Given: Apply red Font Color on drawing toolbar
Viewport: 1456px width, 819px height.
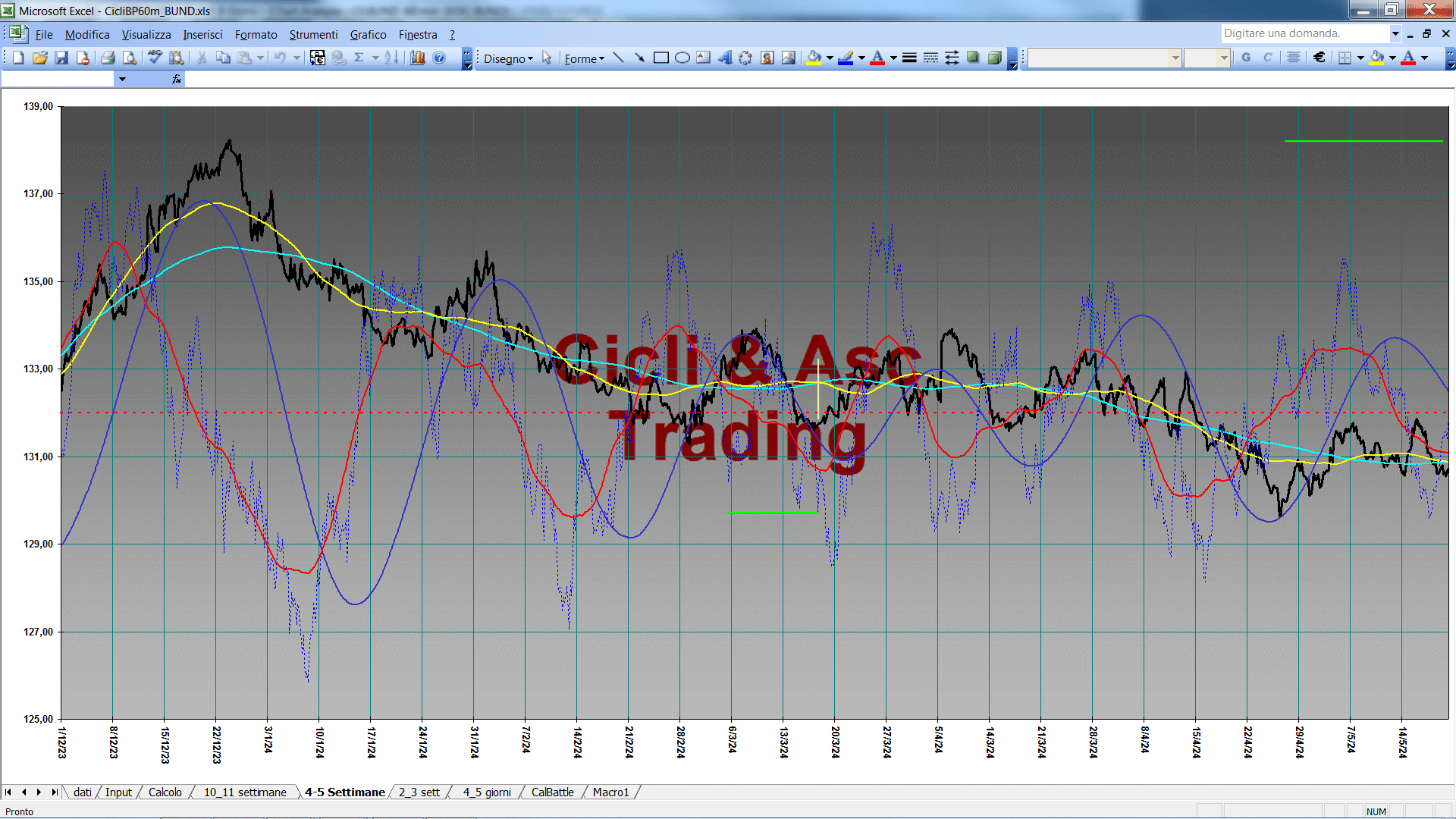Looking at the screenshot, I should pos(877,58).
